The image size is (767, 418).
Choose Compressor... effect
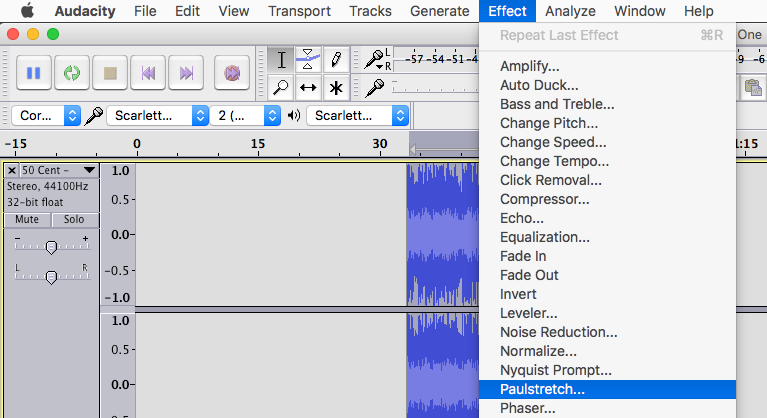pos(608,199)
